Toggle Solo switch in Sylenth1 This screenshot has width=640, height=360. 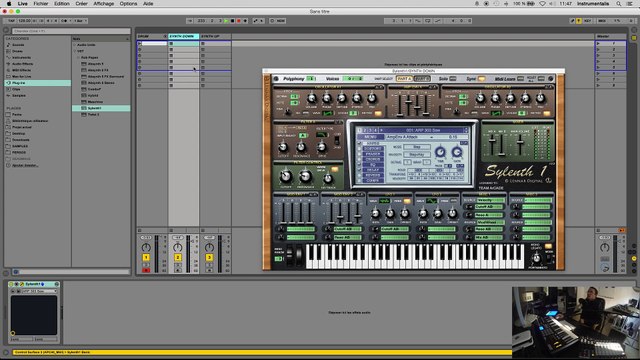pos(453,79)
